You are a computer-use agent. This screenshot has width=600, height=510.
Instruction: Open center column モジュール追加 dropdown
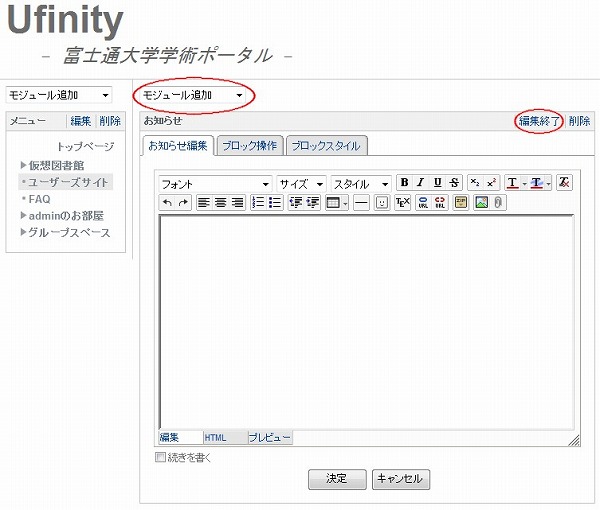(193, 95)
